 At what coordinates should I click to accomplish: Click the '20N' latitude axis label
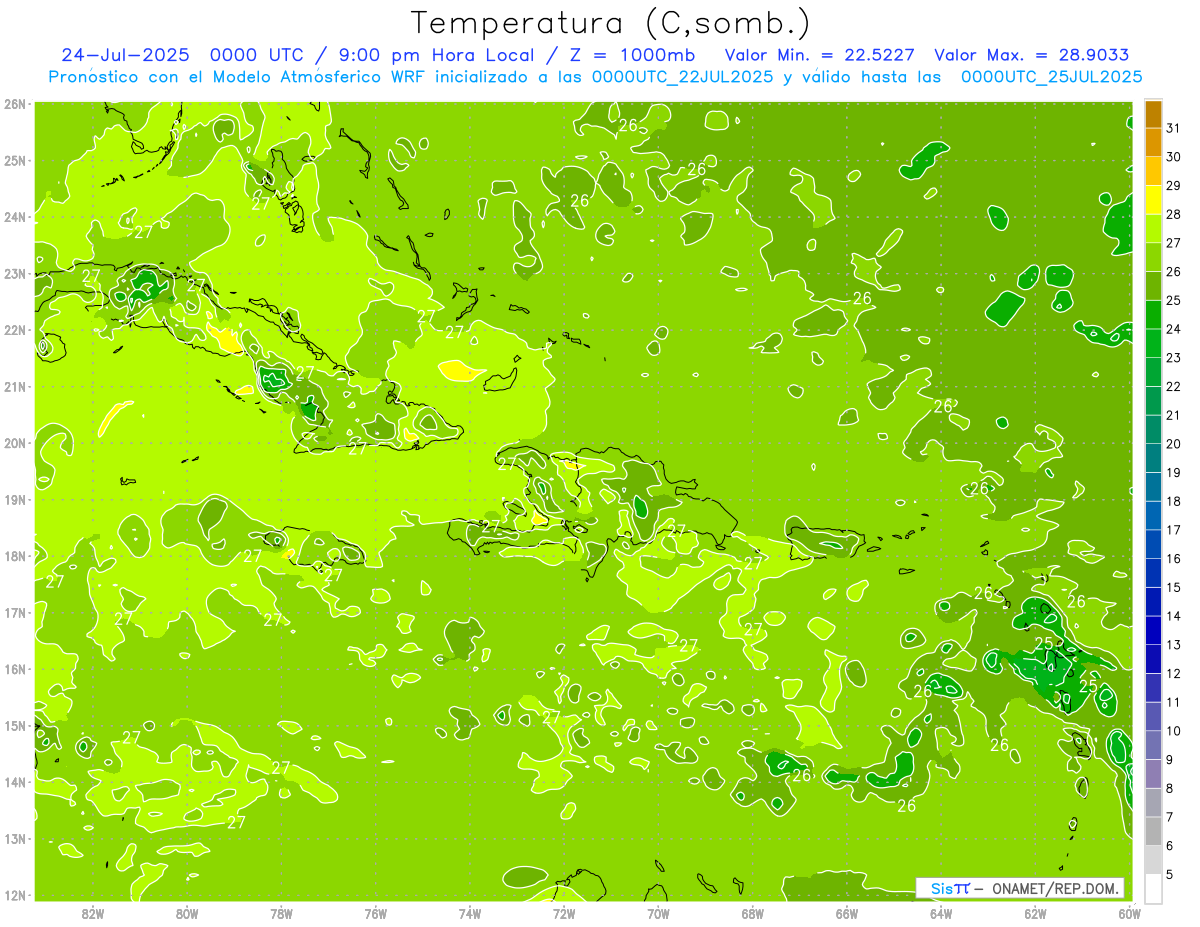[x=16, y=443]
